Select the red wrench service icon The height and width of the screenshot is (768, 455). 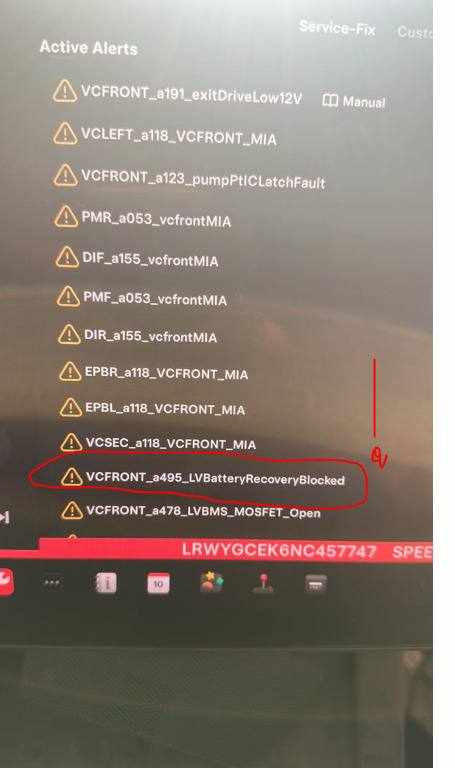[x=6, y=582]
